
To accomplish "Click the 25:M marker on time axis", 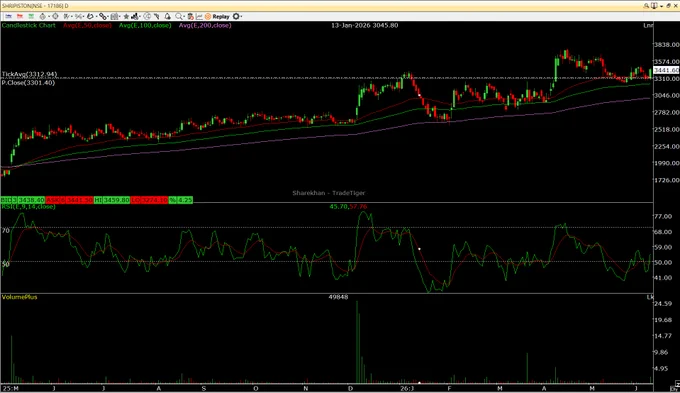I will coord(10,388).
